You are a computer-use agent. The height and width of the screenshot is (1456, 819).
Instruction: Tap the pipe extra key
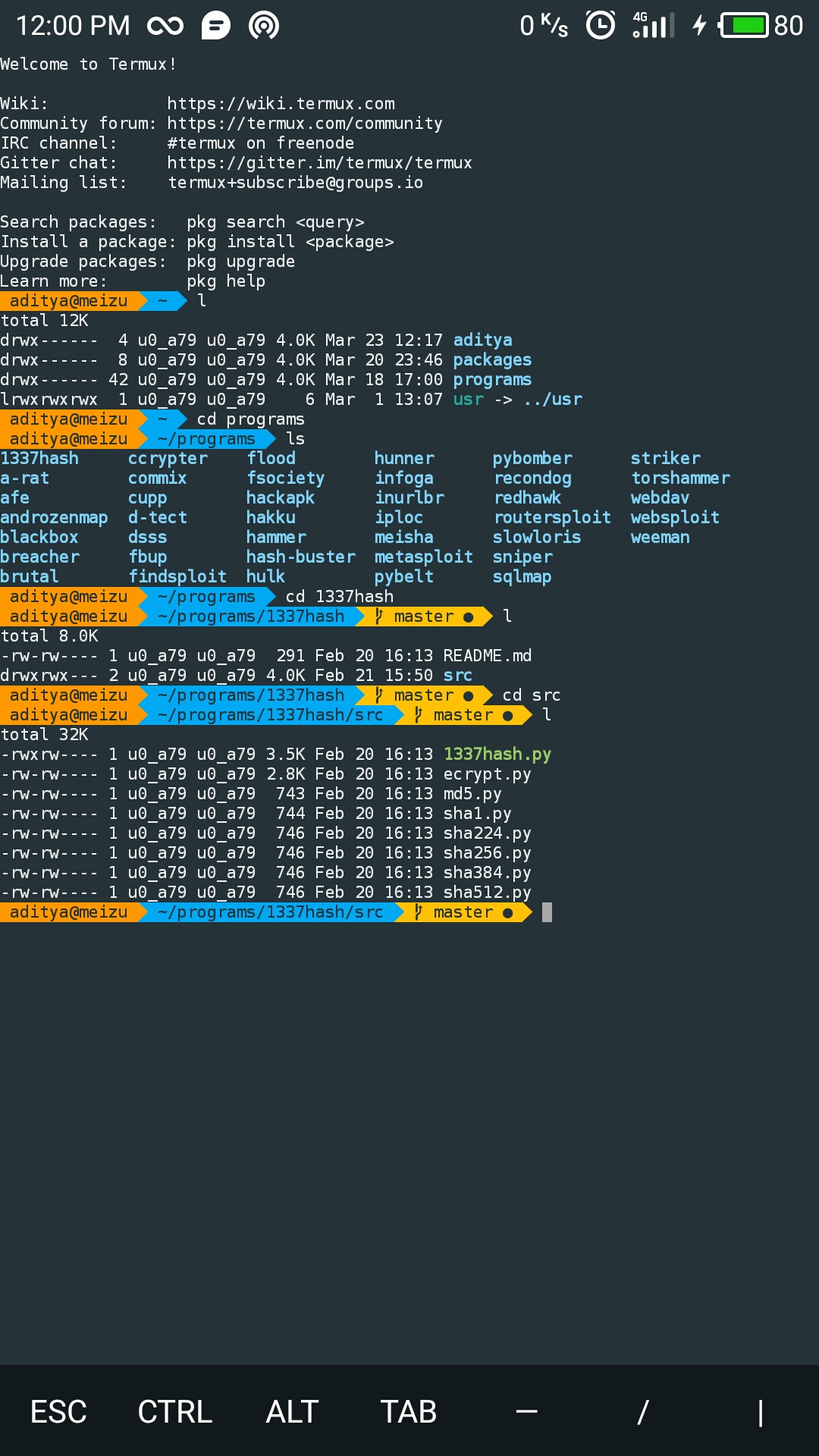(760, 1413)
